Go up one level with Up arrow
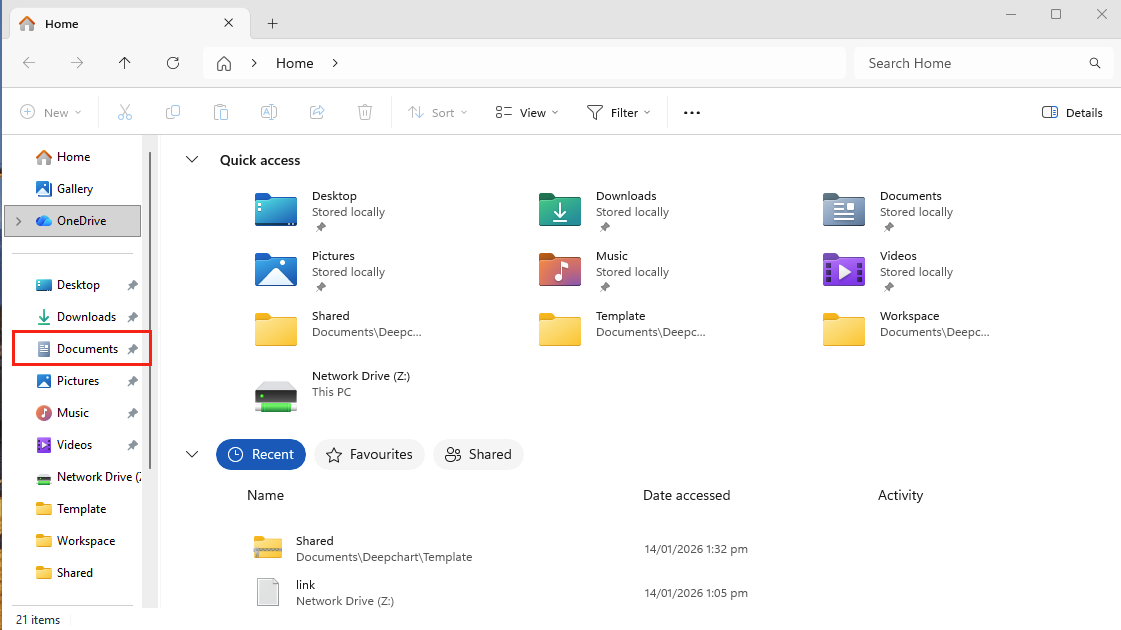Screen dimensions: 1121x630 coord(125,63)
